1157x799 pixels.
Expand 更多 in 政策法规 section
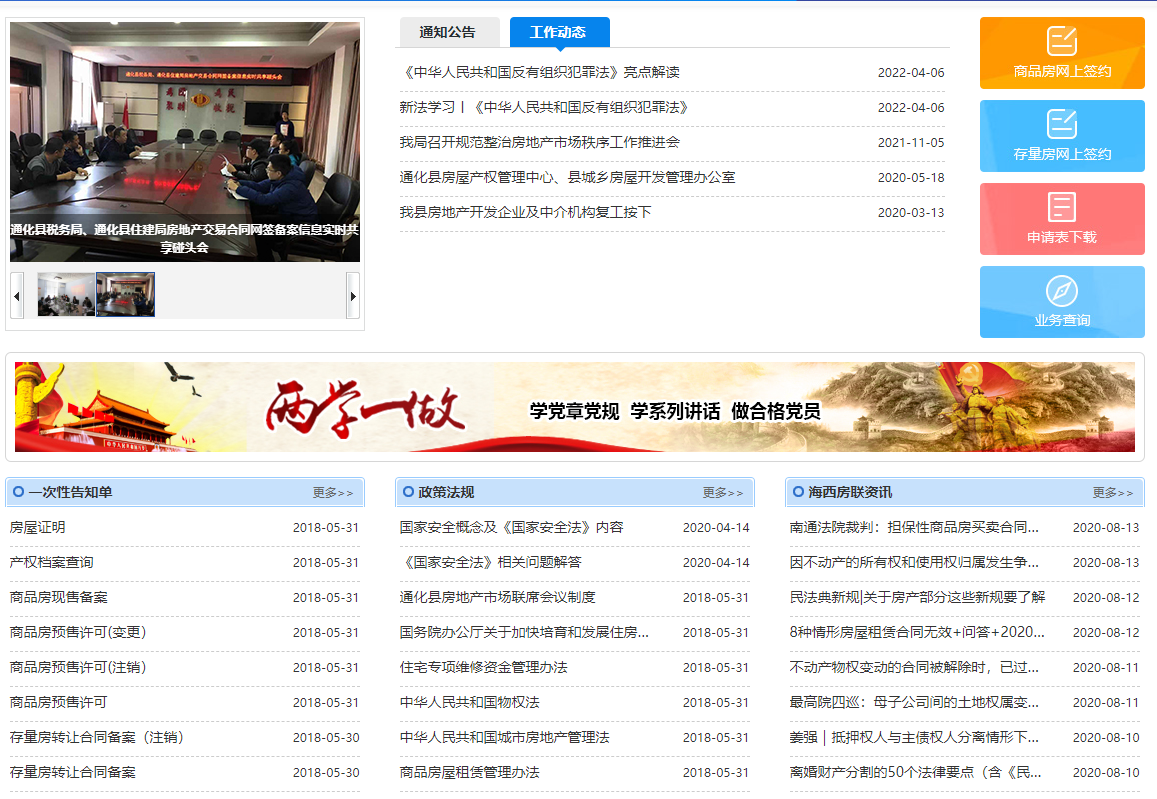(722, 493)
